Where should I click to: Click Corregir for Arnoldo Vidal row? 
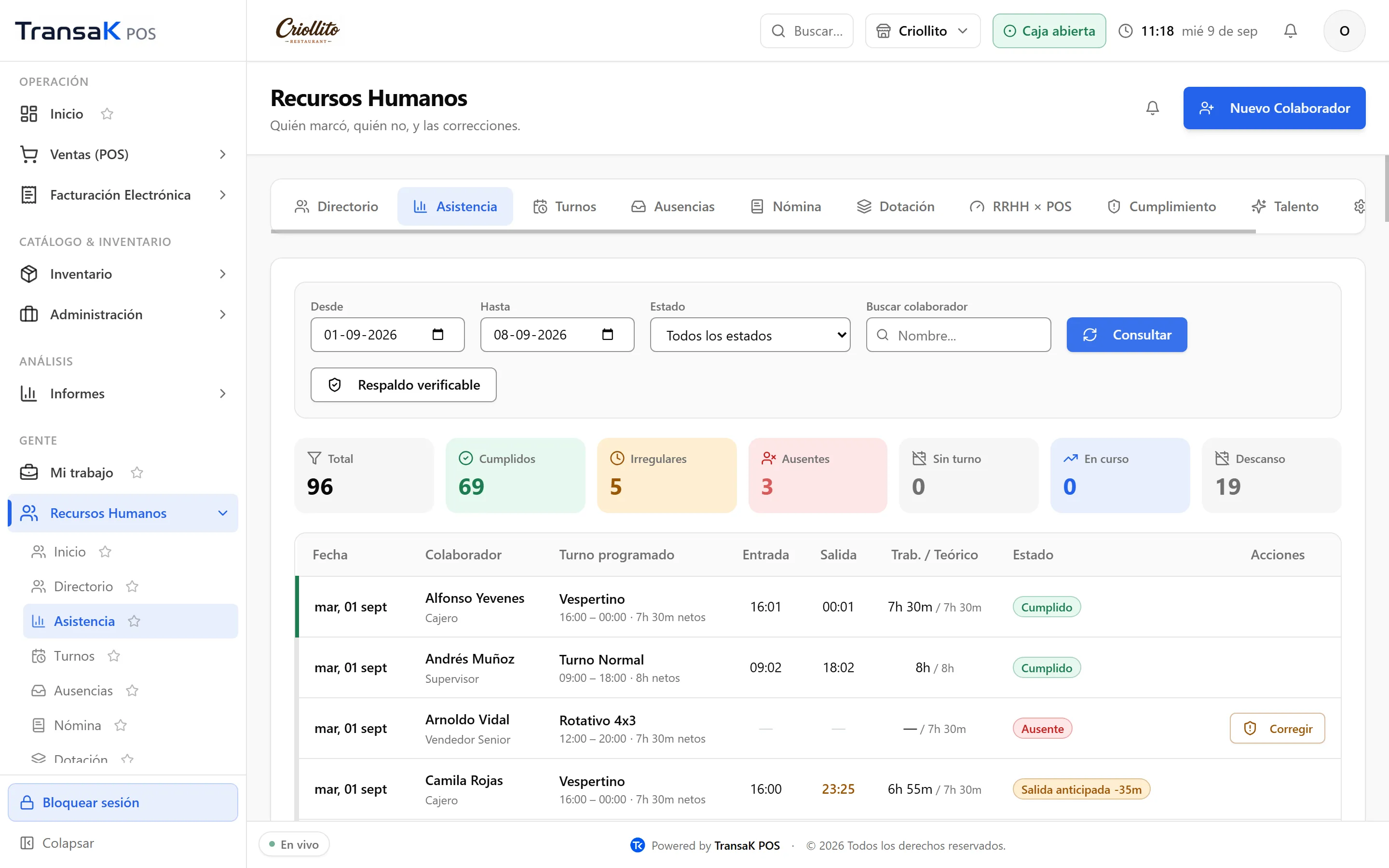pos(1277,729)
